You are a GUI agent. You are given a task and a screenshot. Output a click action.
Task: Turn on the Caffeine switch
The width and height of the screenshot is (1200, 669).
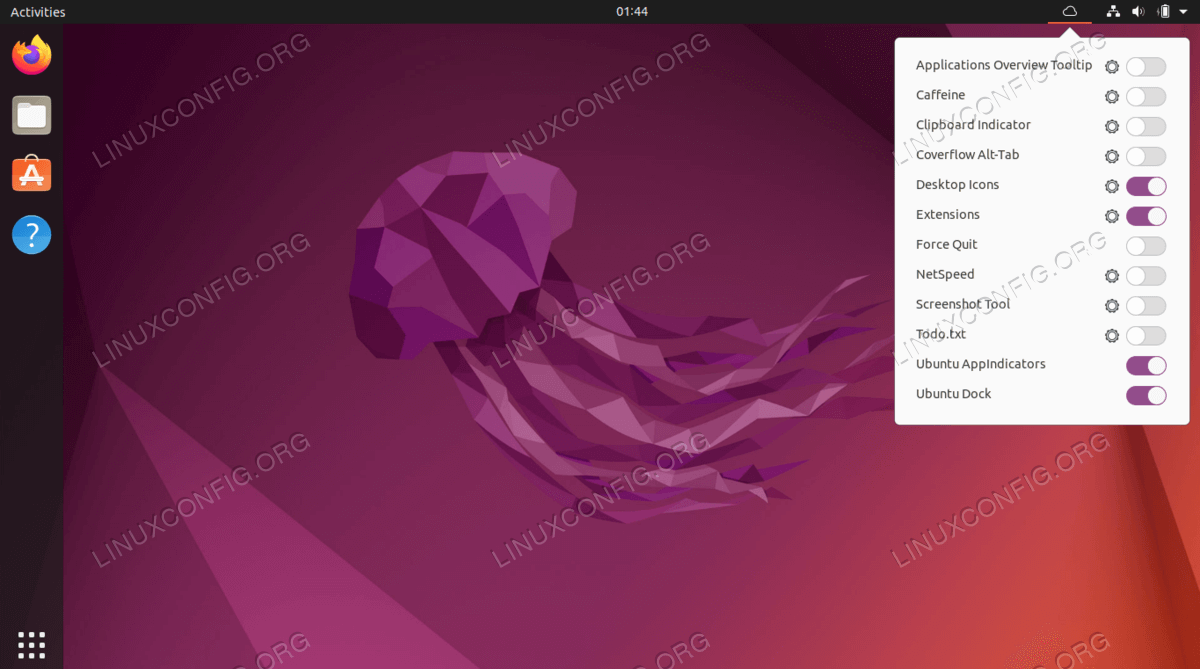1146,97
